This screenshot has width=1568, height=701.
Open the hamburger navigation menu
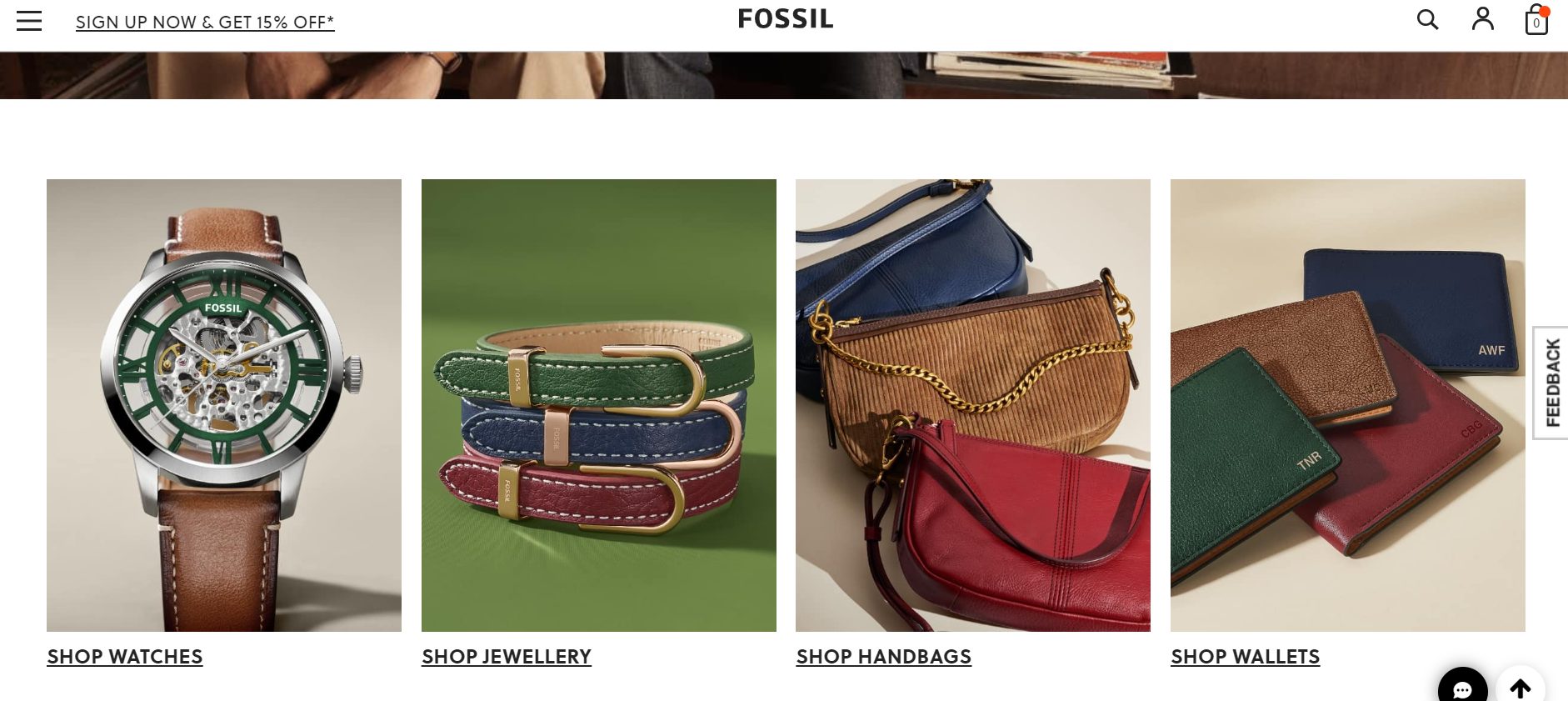tap(29, 21)
